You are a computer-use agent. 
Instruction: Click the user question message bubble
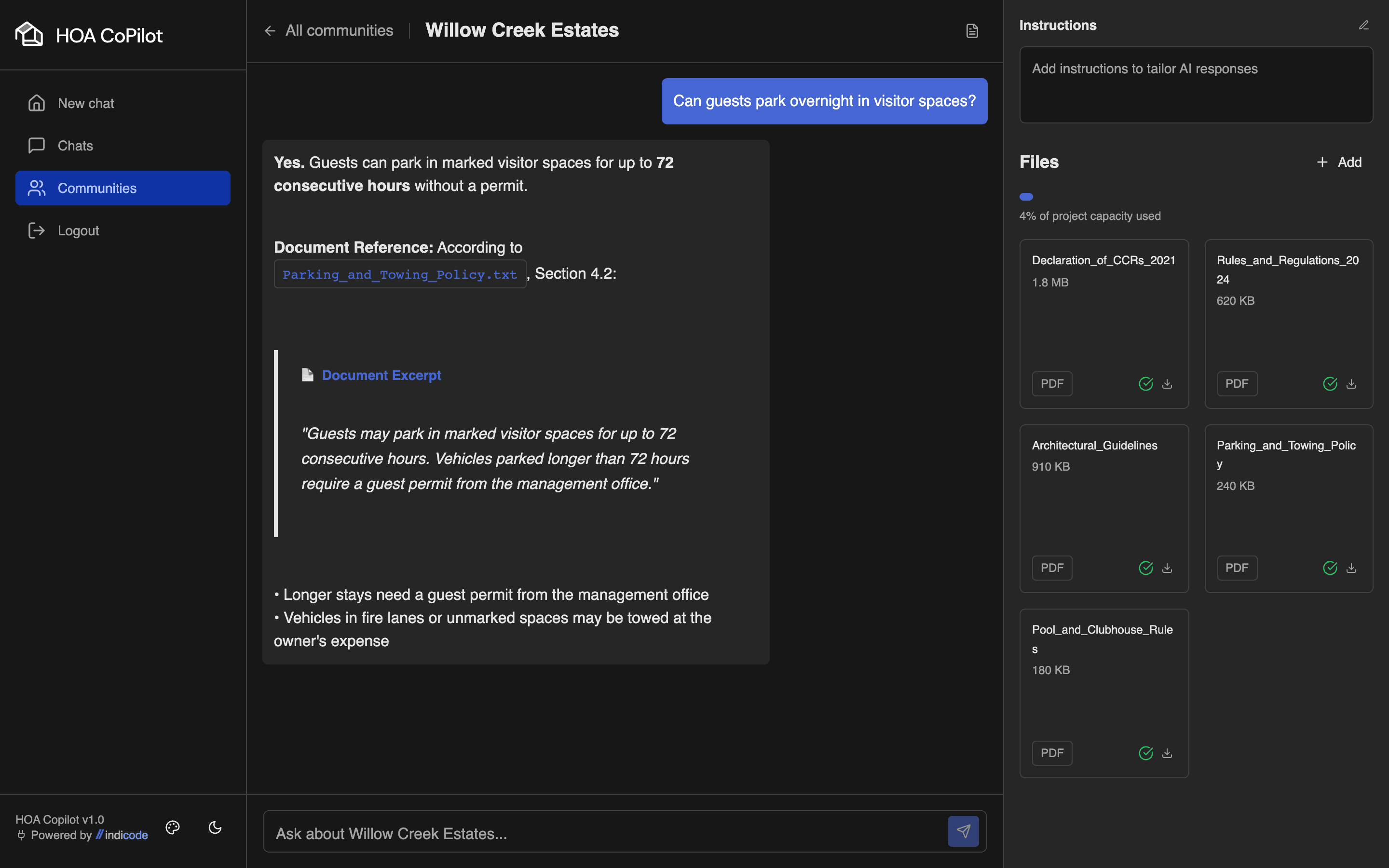[824, 101]
